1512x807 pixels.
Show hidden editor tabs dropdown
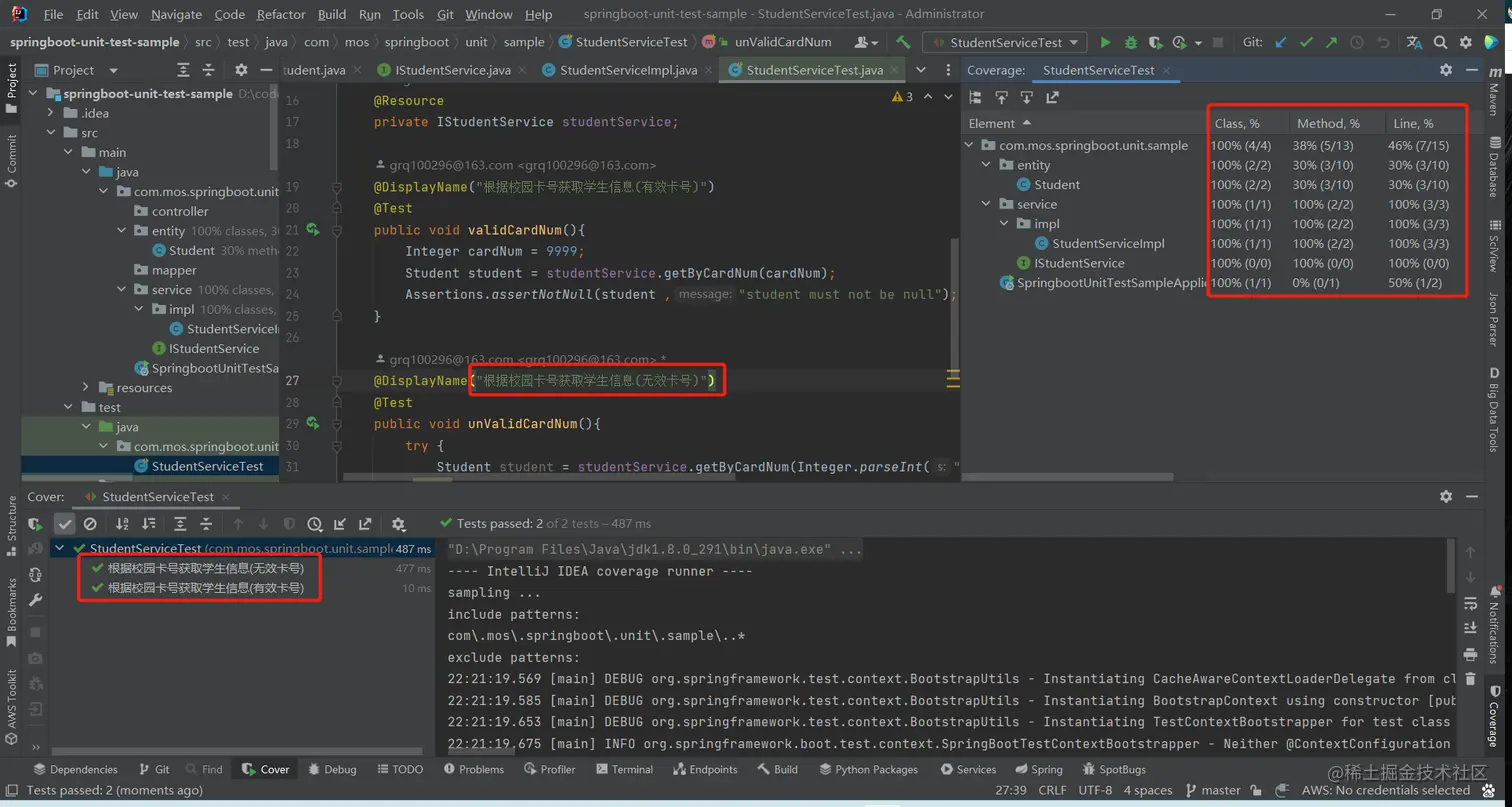921,70
